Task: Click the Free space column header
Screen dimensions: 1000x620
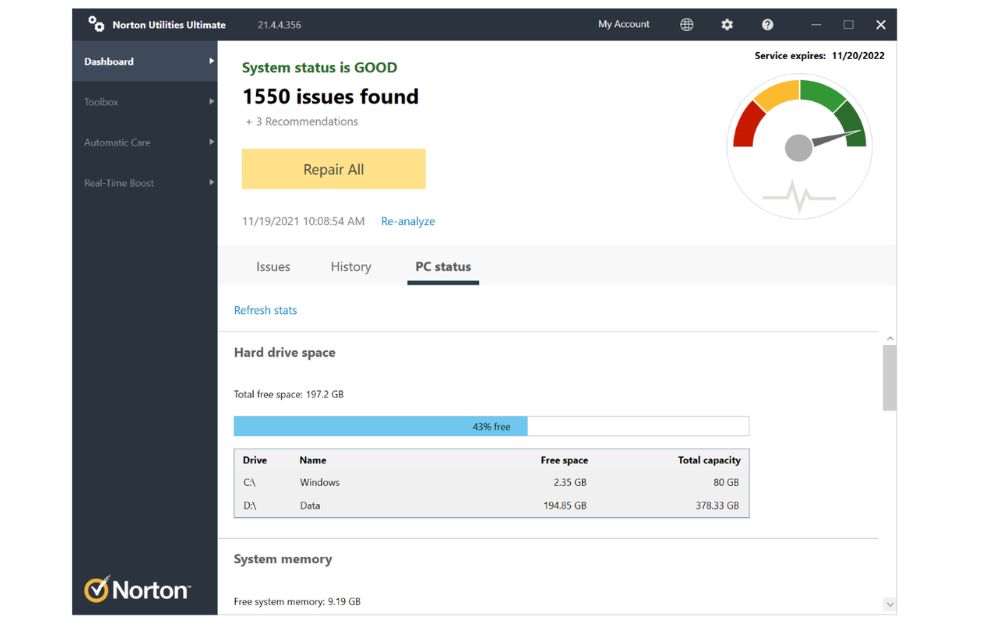Action: click(564, 460)
